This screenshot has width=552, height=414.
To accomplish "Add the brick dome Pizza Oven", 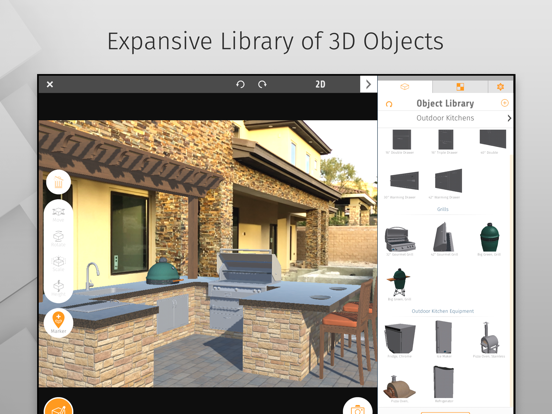I will (399, 389).
